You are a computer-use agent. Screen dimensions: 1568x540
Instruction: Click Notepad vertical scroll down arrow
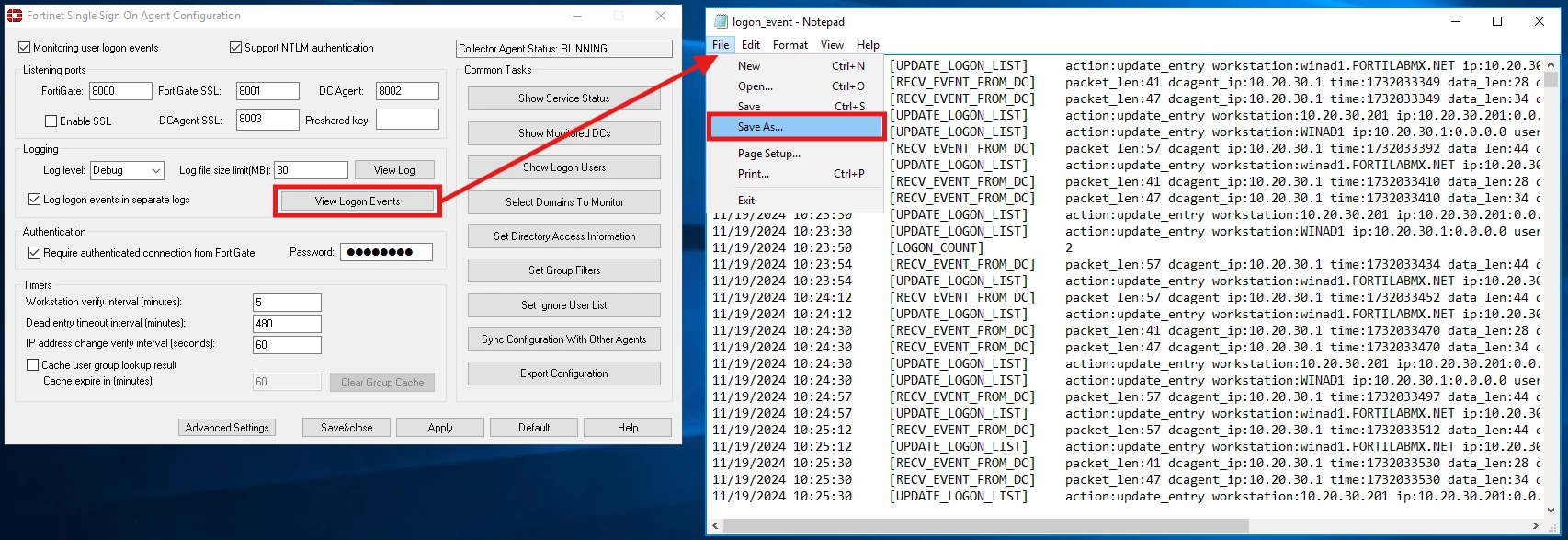(1552, 511)
